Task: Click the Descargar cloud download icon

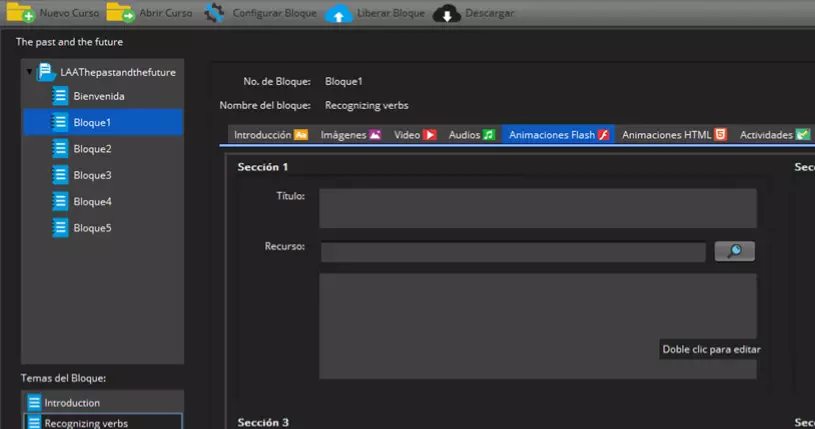Action: pos(447,14)
